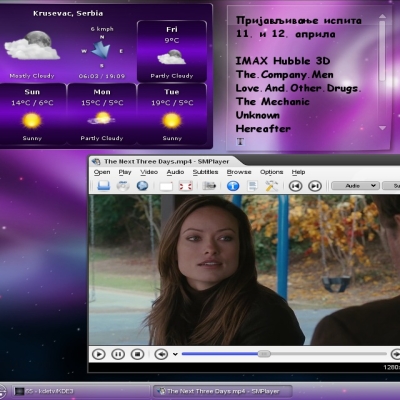Click the SMPlayer title bar icon

click(x=96, y=162)
